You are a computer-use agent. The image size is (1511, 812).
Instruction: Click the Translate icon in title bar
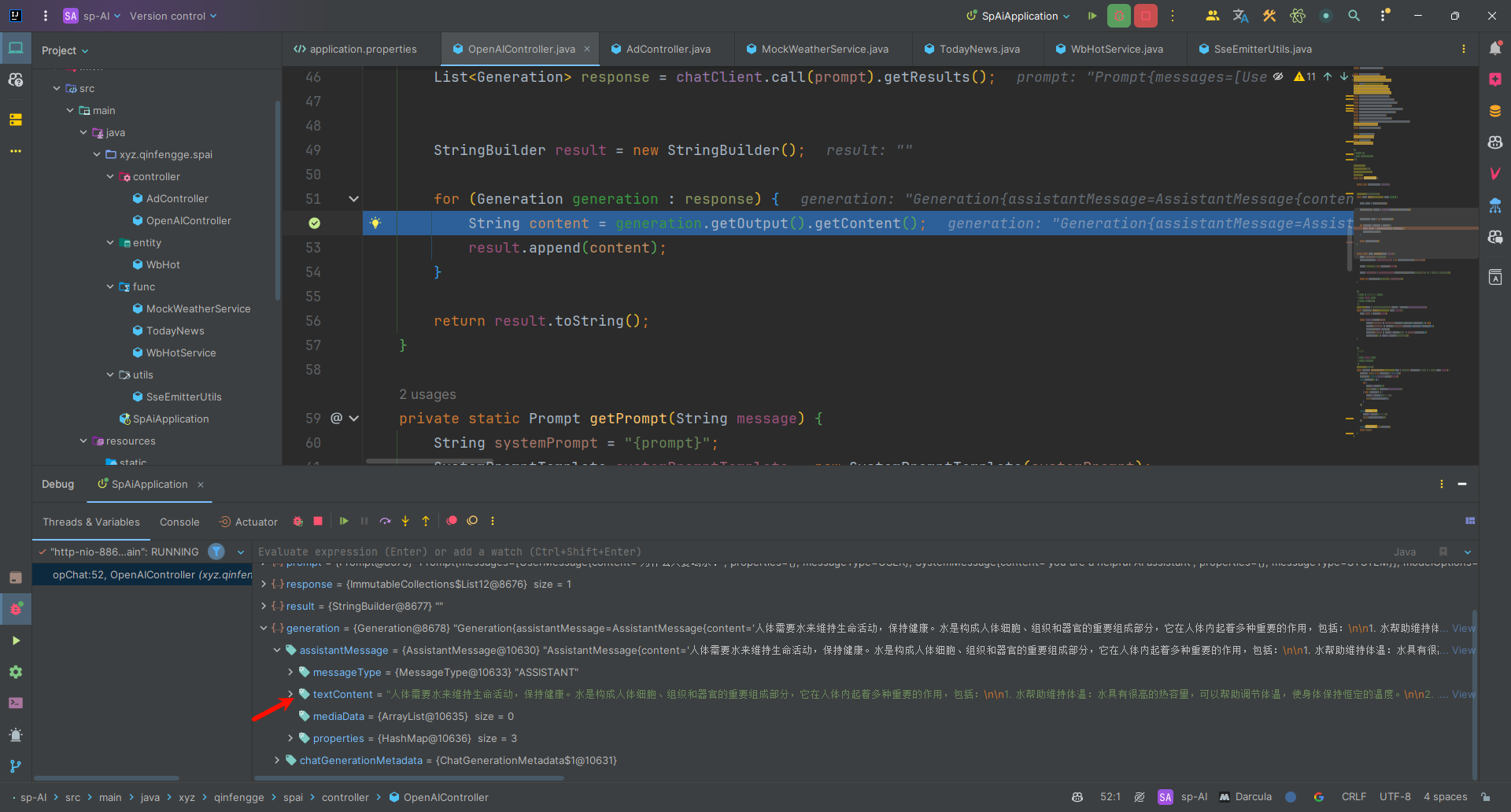(x=1241, y=16)
